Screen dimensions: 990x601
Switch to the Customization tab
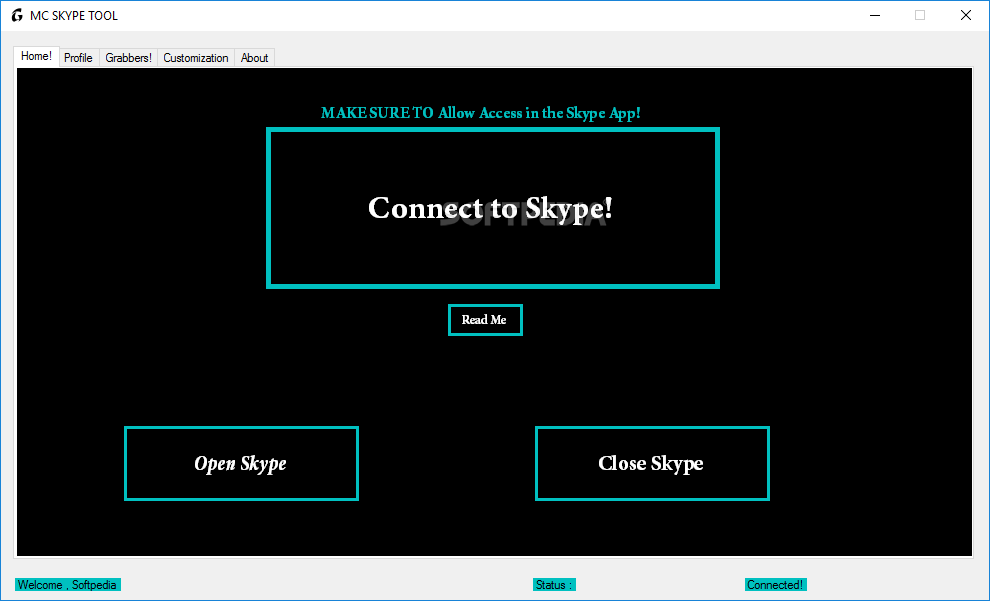196,57
